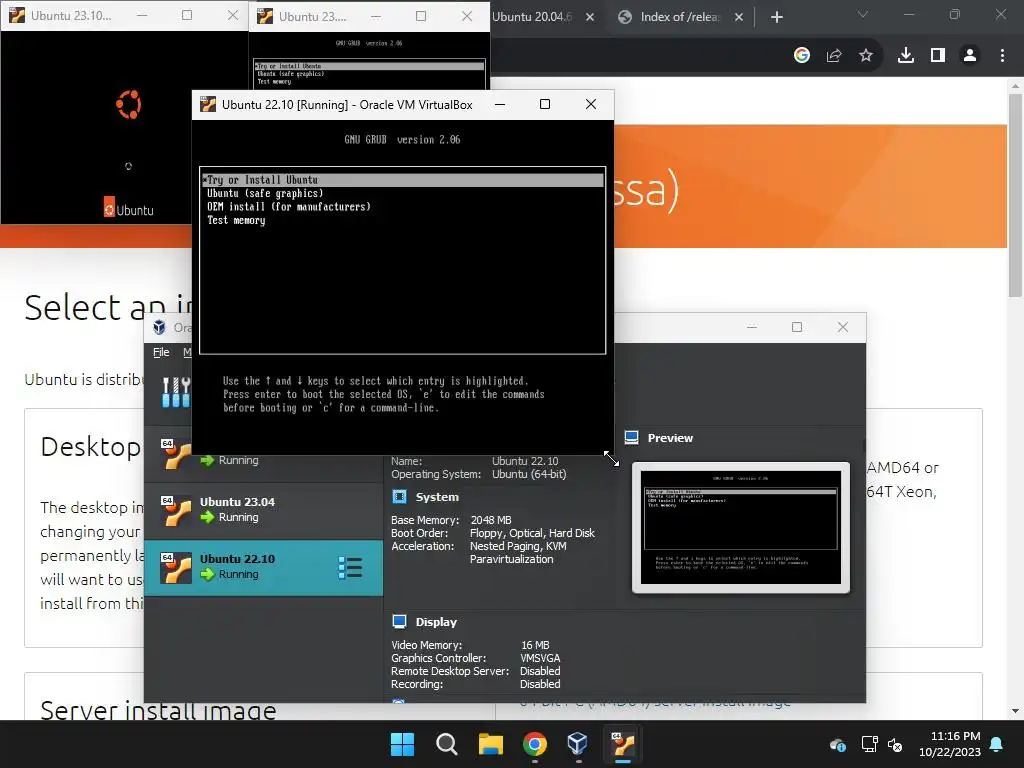Open VirtualBox Manager taskbar icon
1024x768 pixels.
pyautogui.click(x=578, y=744)
